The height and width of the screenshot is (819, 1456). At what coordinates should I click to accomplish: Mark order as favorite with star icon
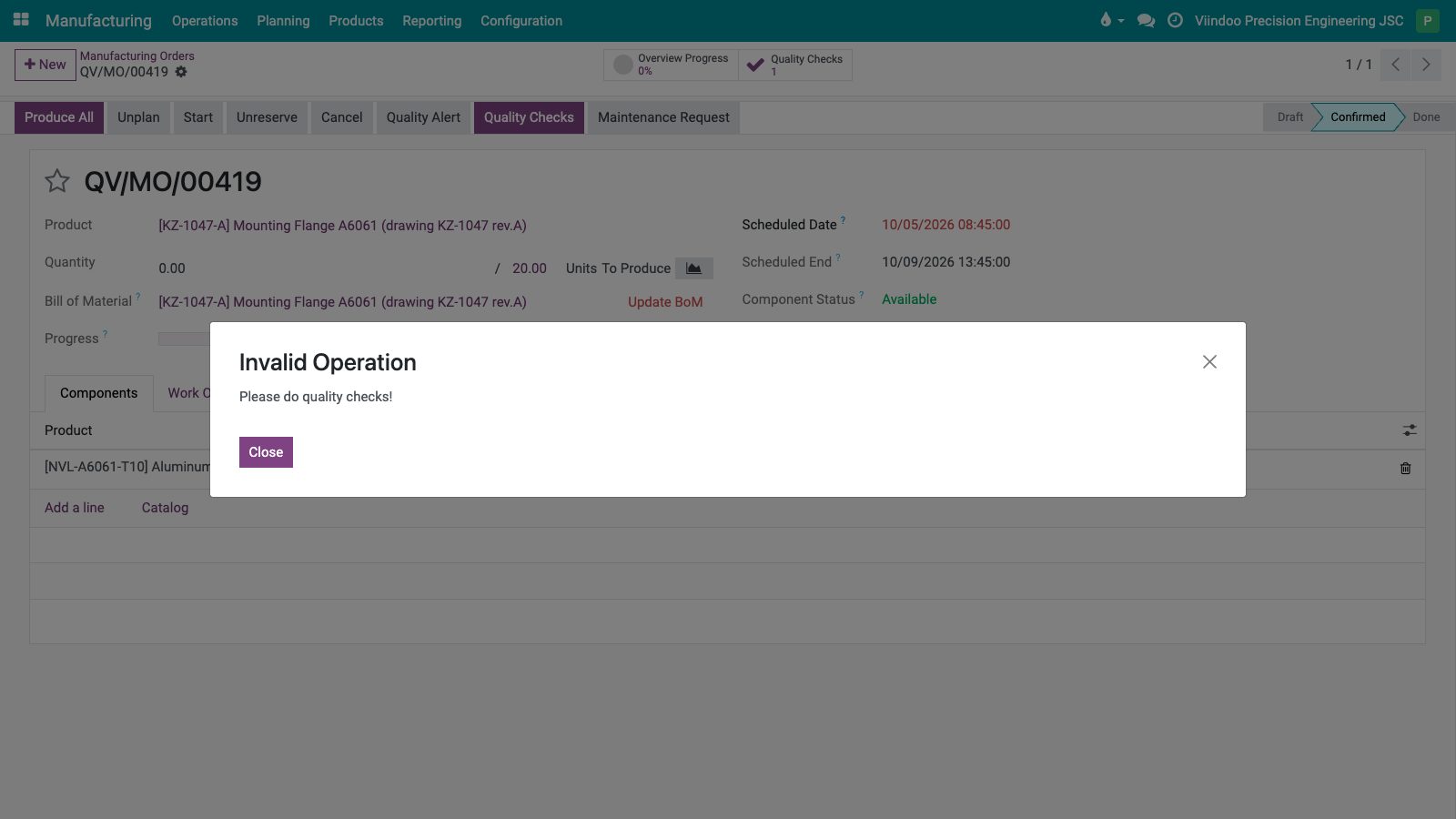tap(57, 181)
